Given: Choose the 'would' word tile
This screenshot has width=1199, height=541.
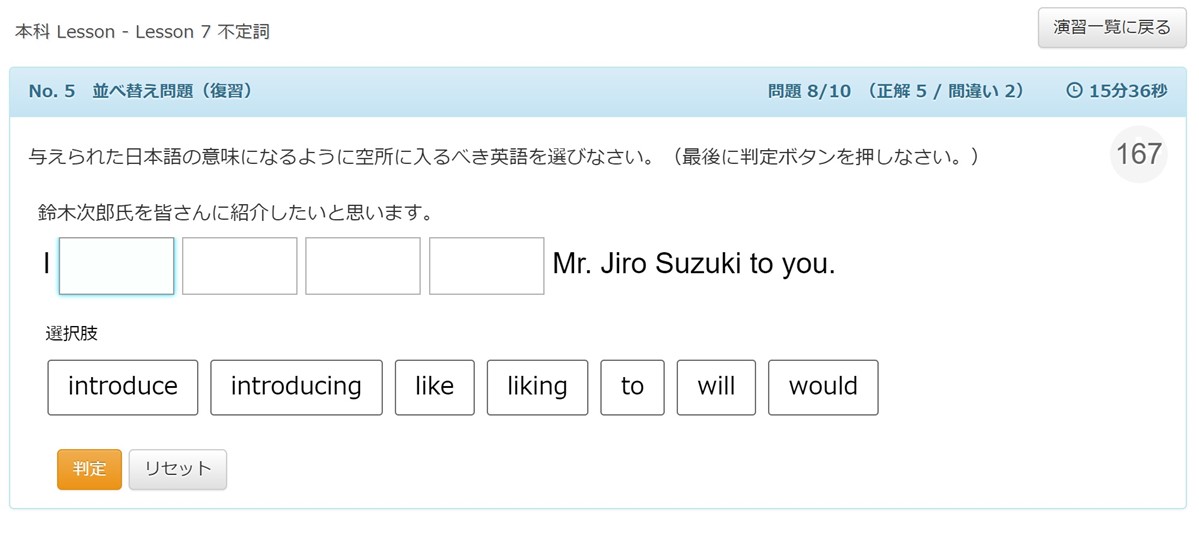Looking at the screenshot, I should 823,387.
